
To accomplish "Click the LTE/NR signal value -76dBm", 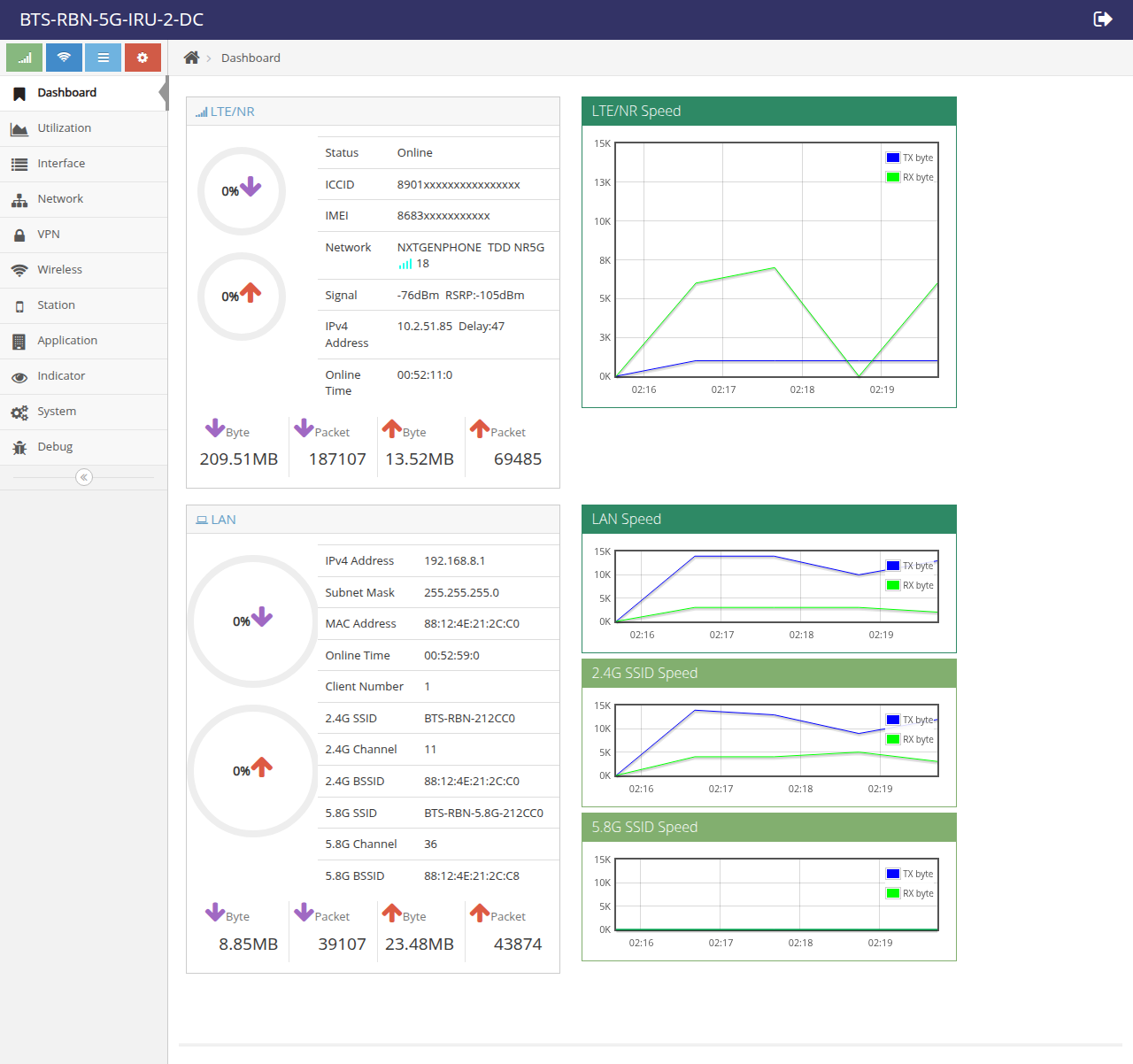I will [418, 295].
